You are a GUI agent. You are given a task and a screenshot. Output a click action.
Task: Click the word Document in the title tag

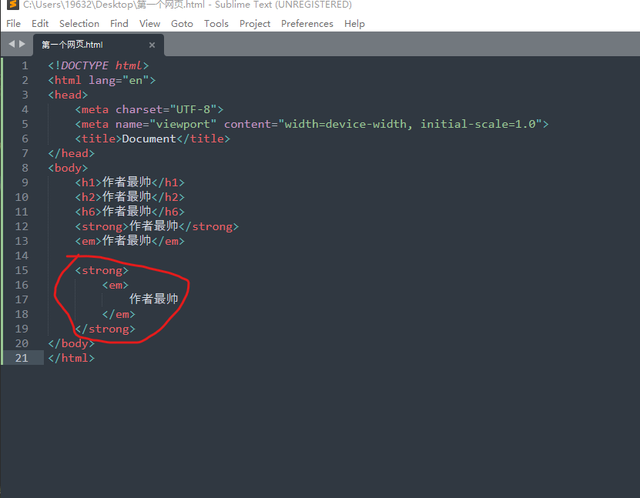click(x=149, y=139)
